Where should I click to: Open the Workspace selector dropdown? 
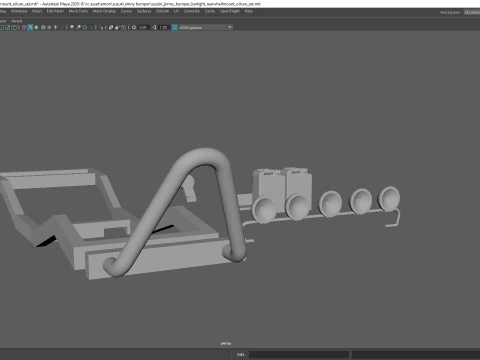(472, 12)
